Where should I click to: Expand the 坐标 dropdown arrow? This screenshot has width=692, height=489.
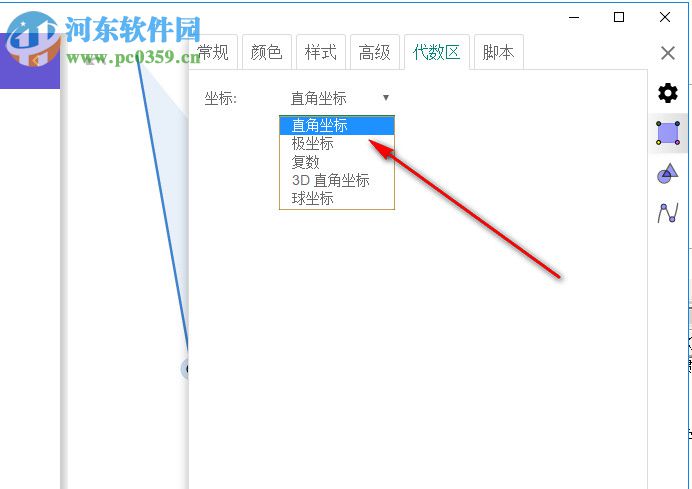tap(386, 98)
